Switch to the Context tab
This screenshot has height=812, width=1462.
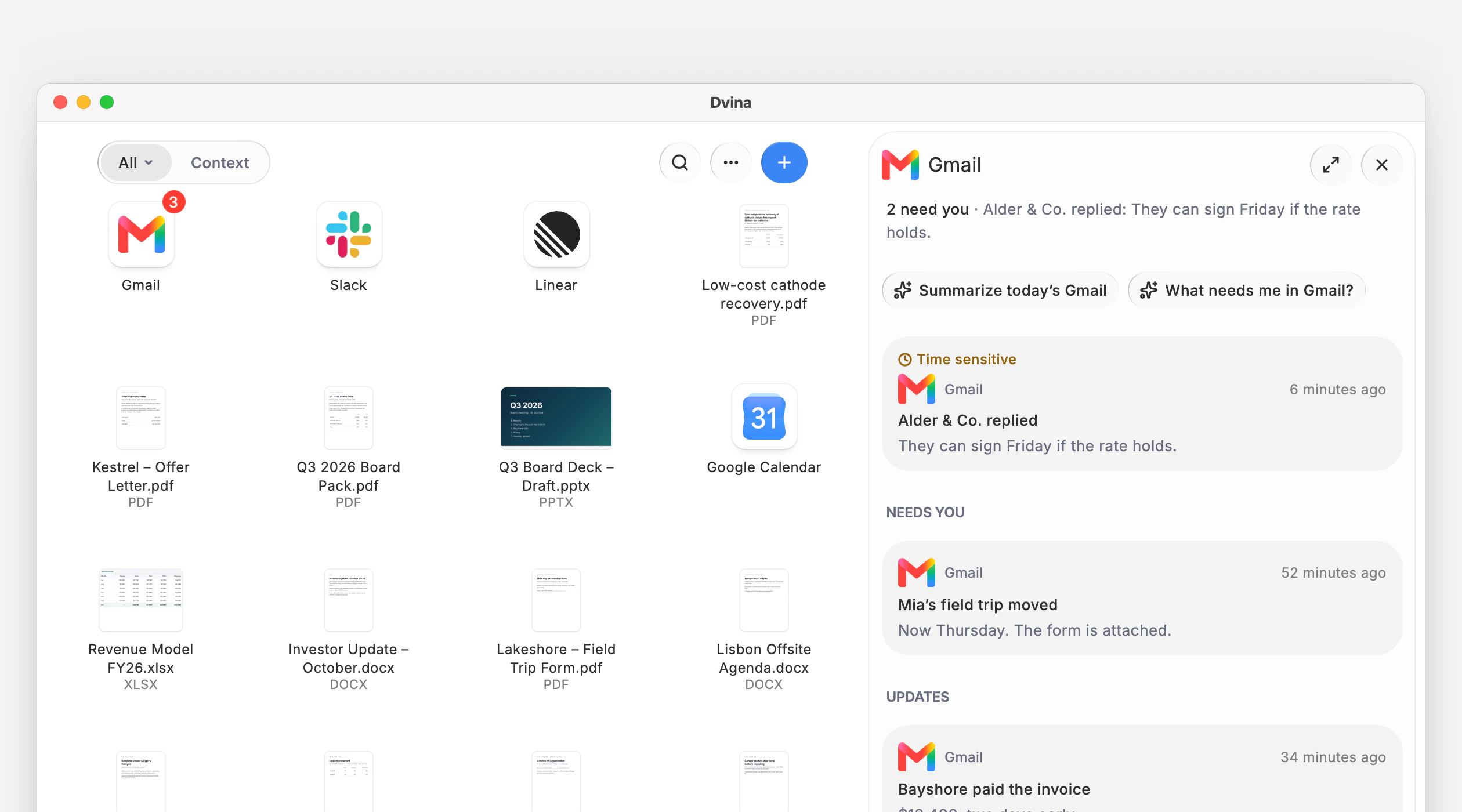click(220, 162)
